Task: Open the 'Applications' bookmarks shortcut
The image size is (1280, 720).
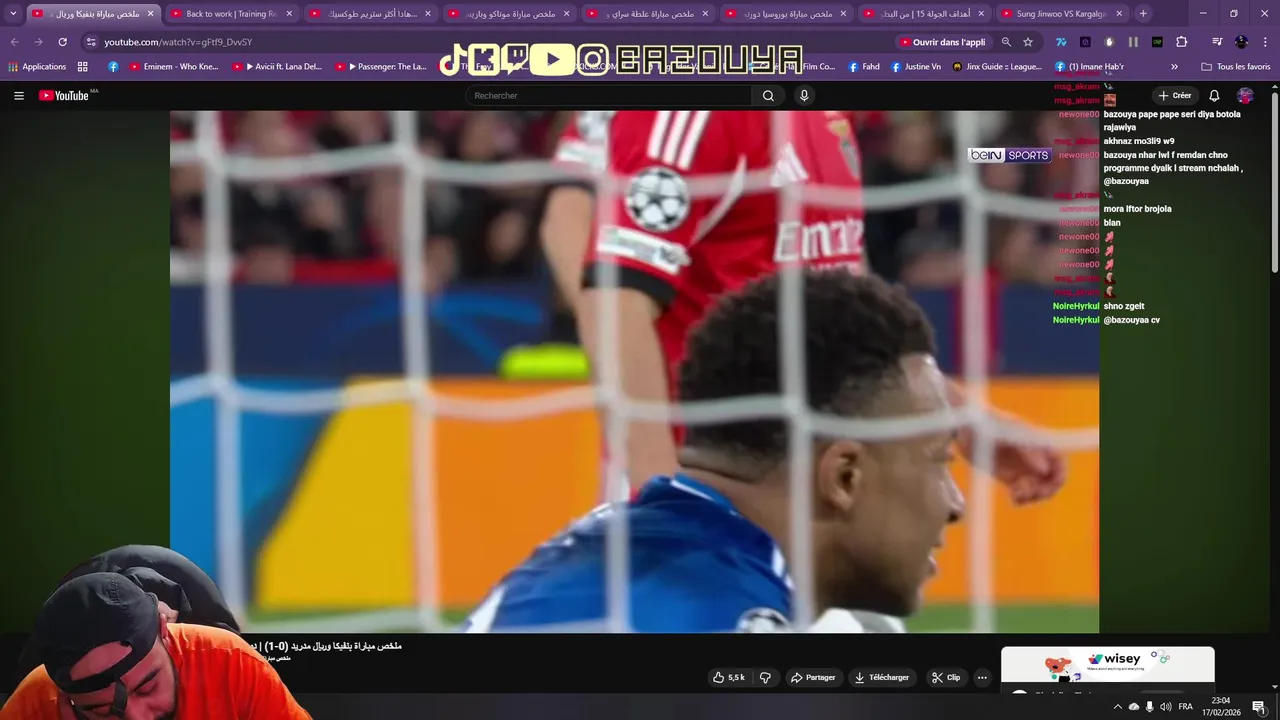Action: pos(37,67)
